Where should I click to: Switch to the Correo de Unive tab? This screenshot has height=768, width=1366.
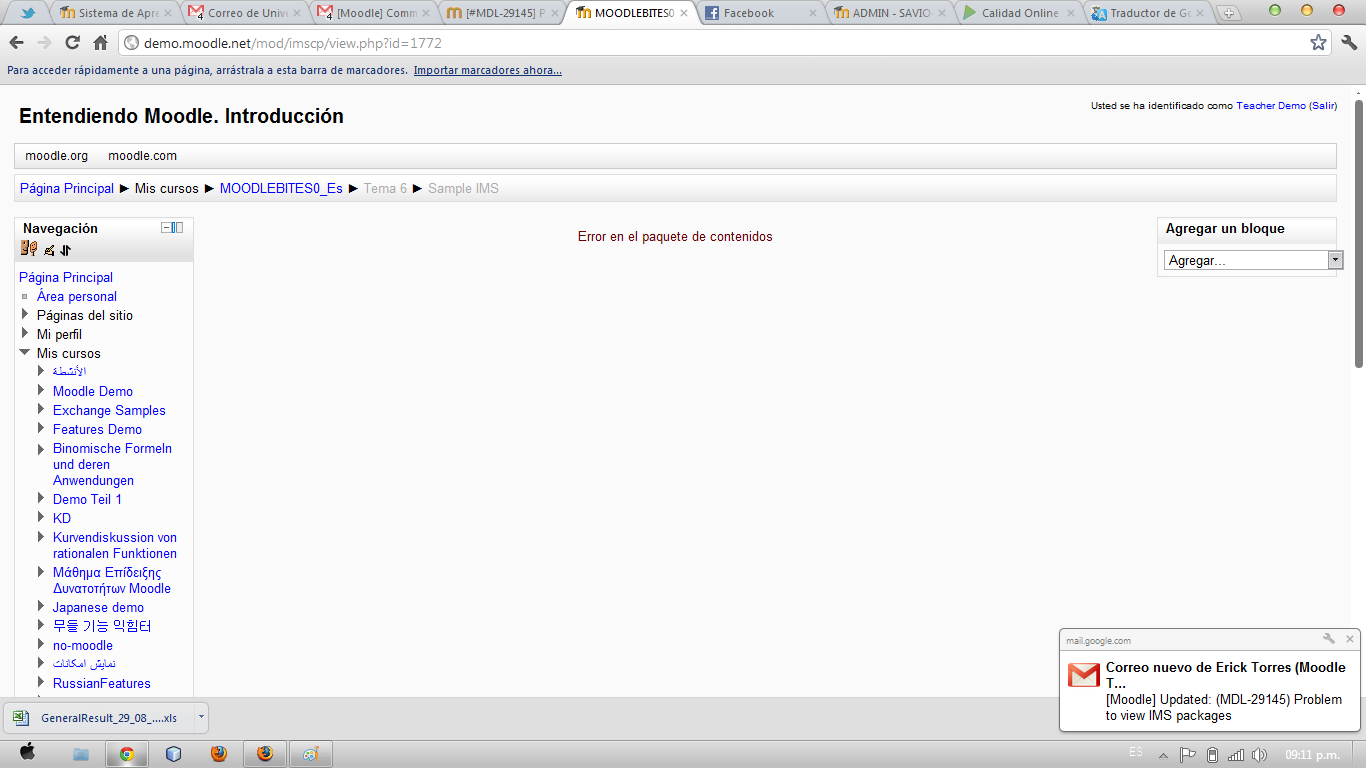pos(244,13)
